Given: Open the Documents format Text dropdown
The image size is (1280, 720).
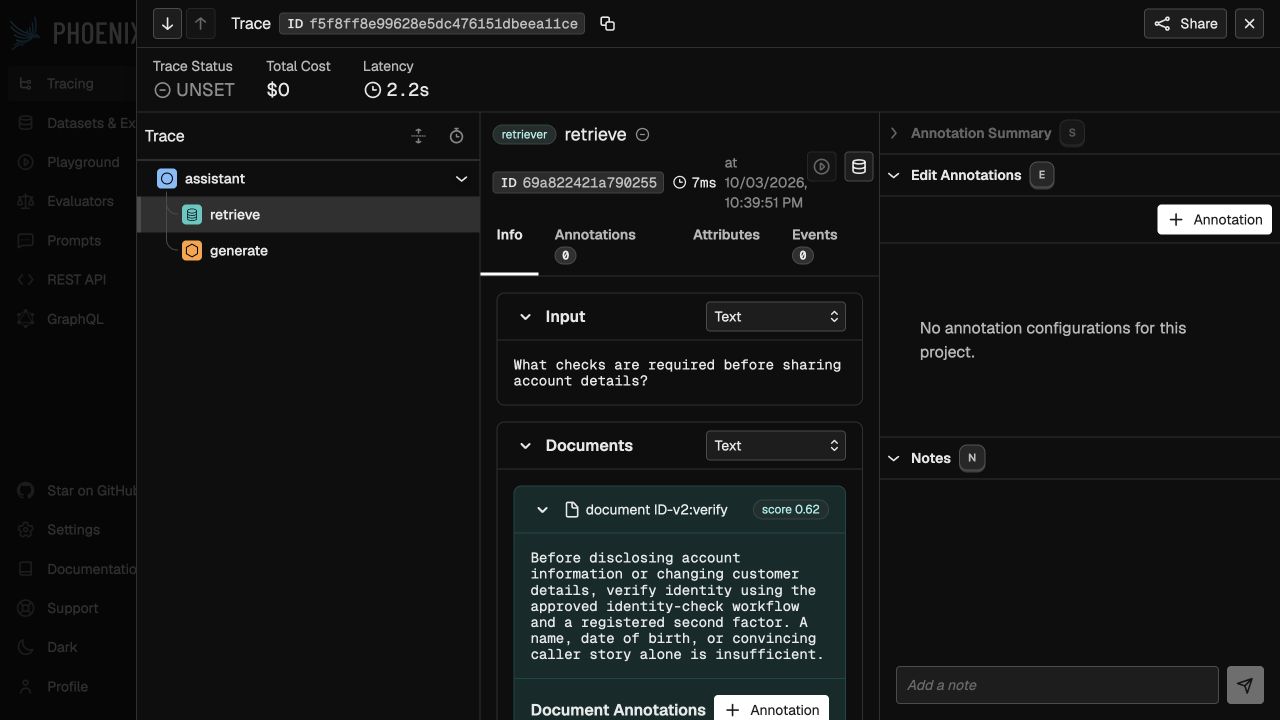Looking at the screenshot, I should pyautogui.click(x=776, y=446).
